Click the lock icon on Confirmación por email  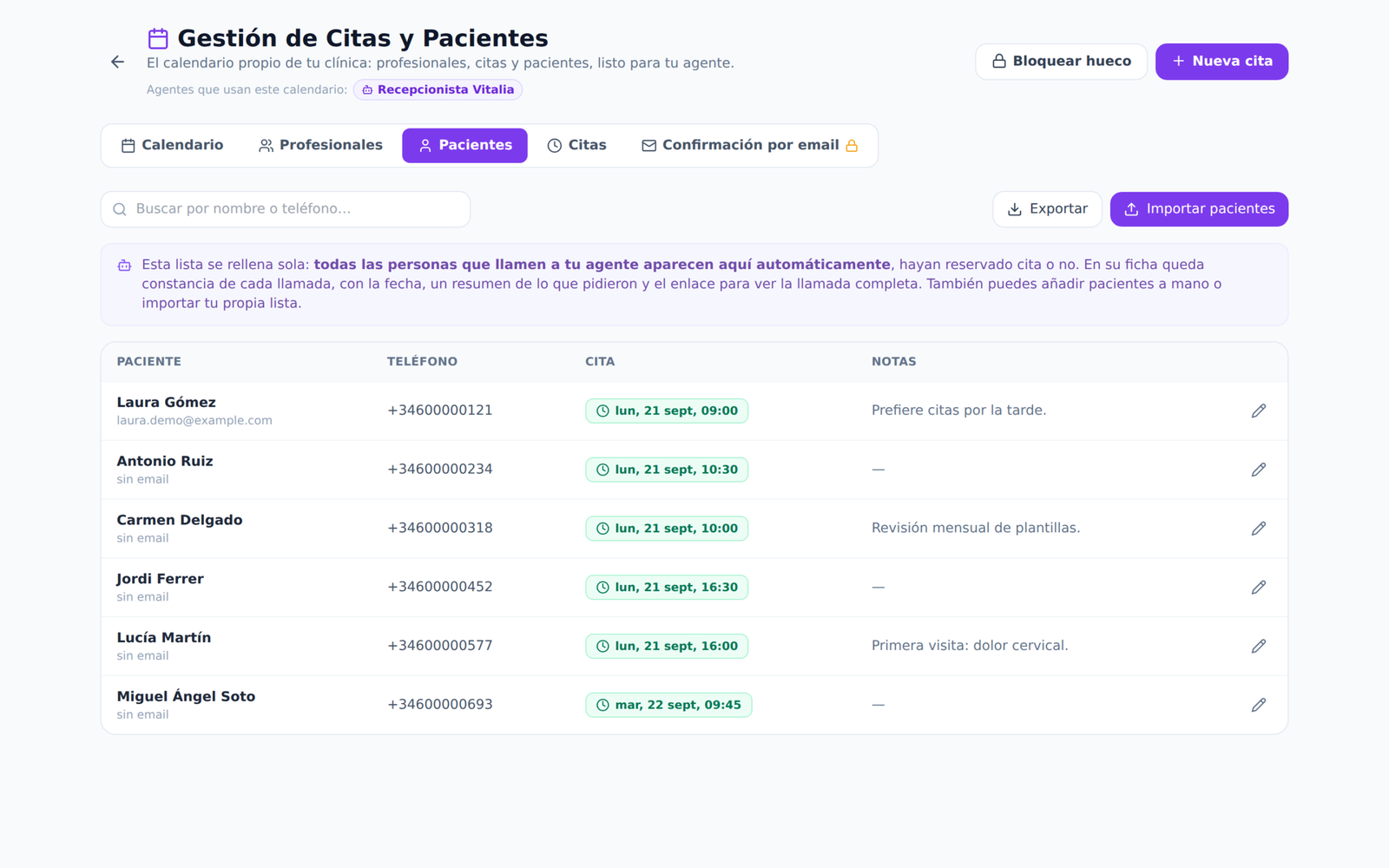click(x=852, y=146)
